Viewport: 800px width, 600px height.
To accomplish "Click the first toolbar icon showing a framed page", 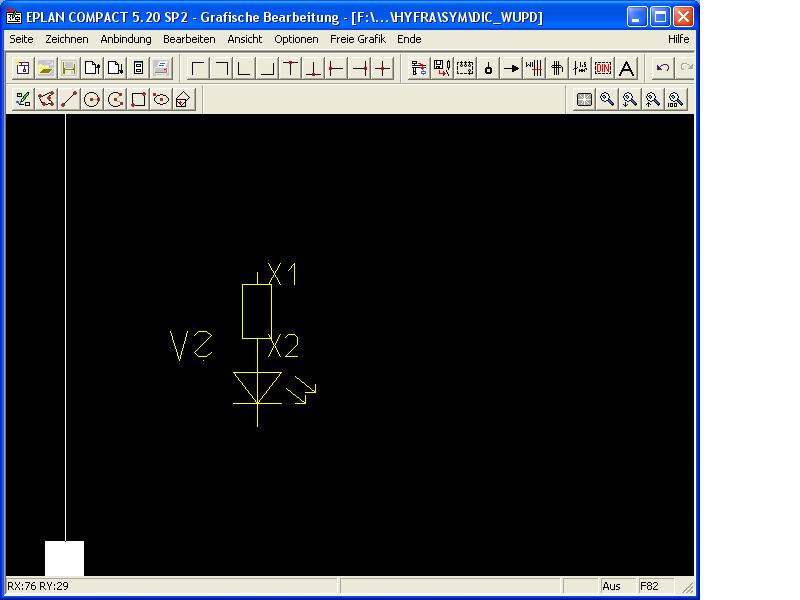I will point(22,68).
